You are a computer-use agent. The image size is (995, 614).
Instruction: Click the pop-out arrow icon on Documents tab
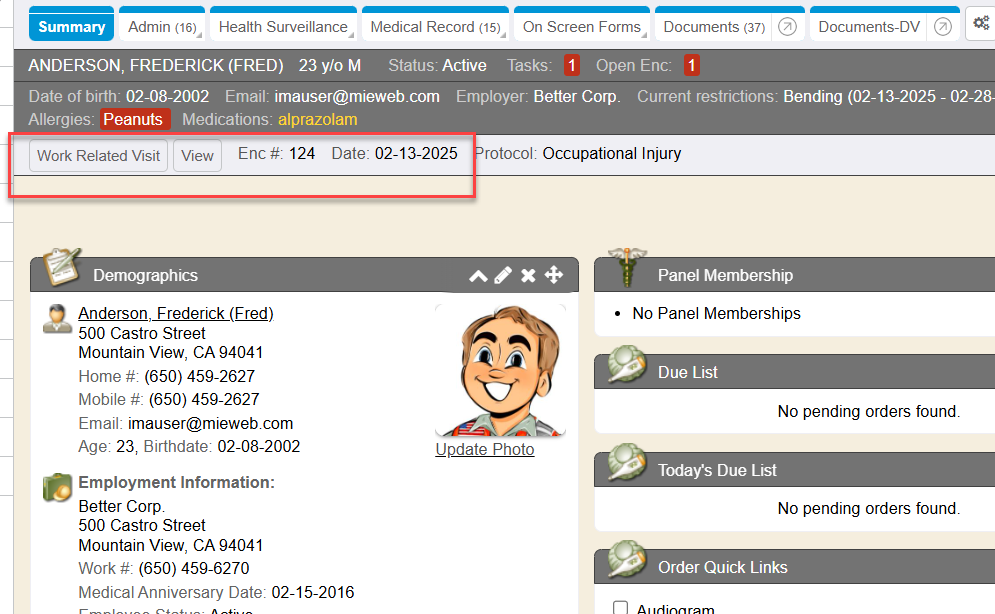pyautogui.click(x=787, y=27)
